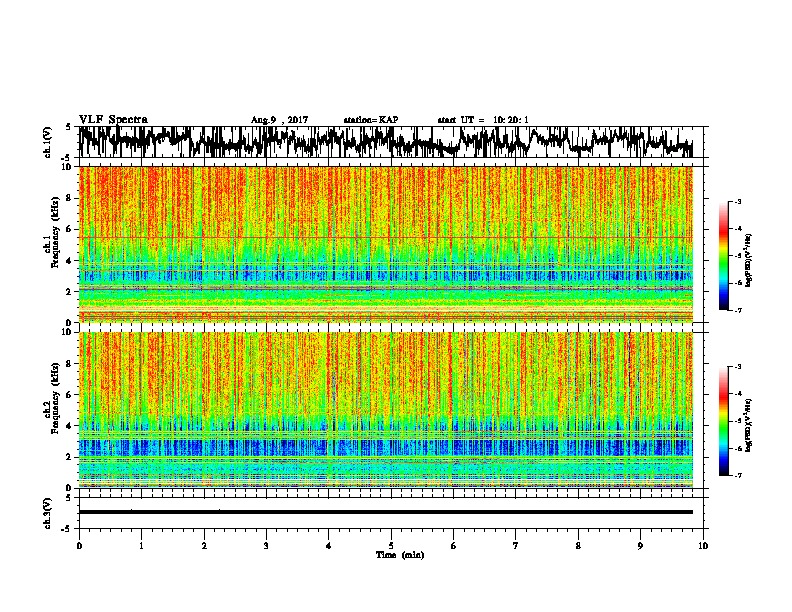Click the "station=KAP" header label

click(371, 120)
